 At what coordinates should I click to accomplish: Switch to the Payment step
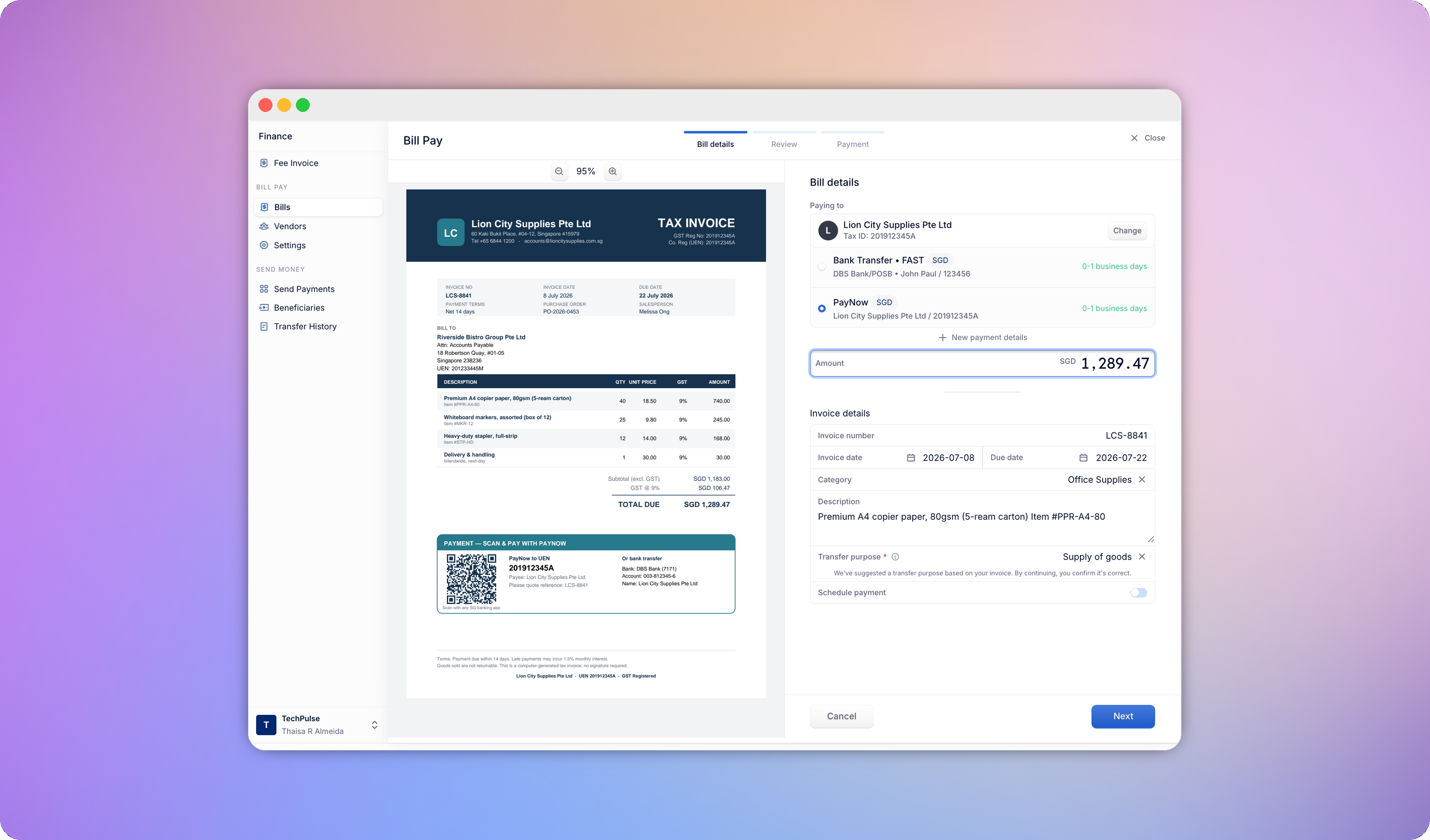pos(853,140)
